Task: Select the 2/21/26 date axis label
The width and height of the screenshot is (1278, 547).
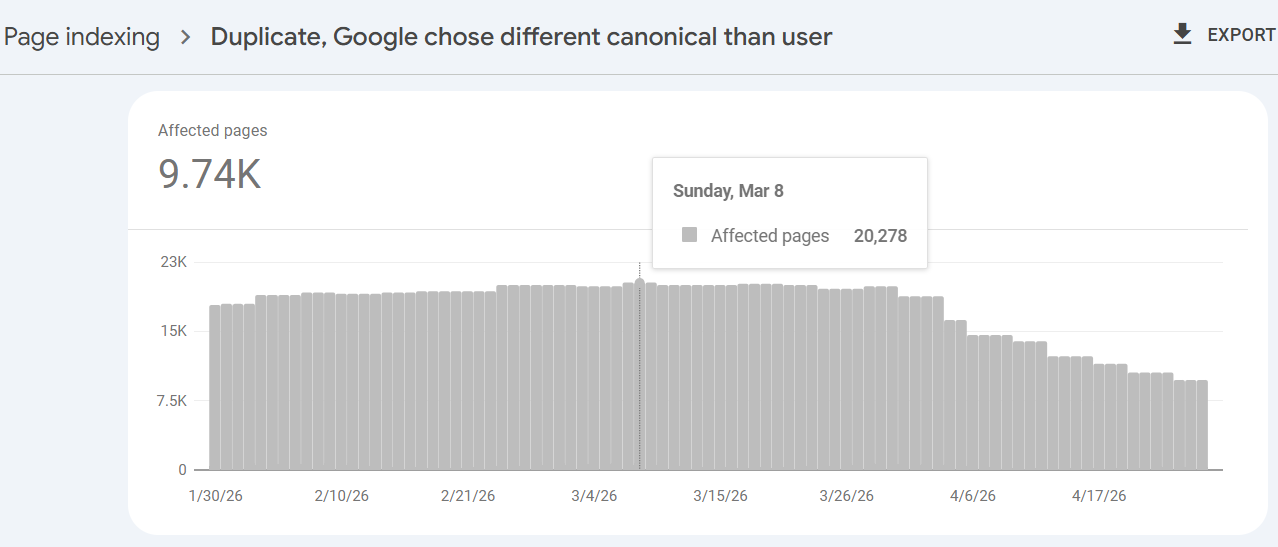Action: [469, 496]
